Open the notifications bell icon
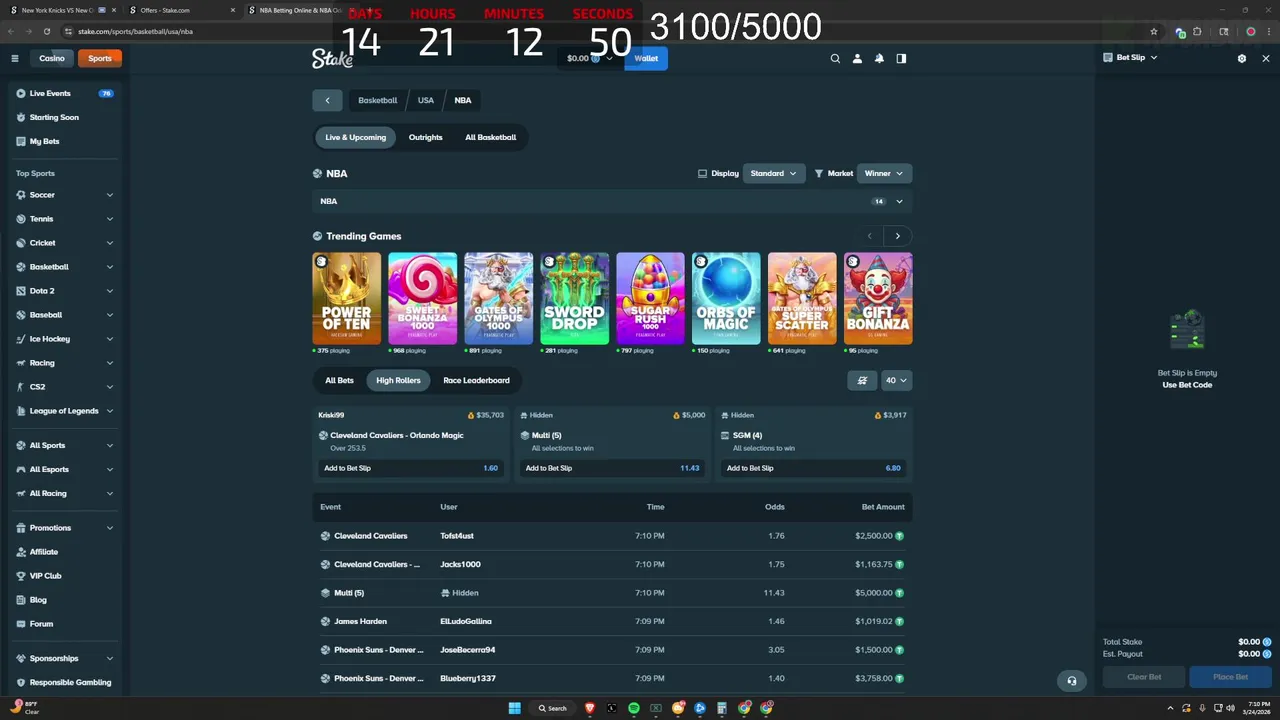The width and height of the screenshot is (1280, 720). point(879,58)
